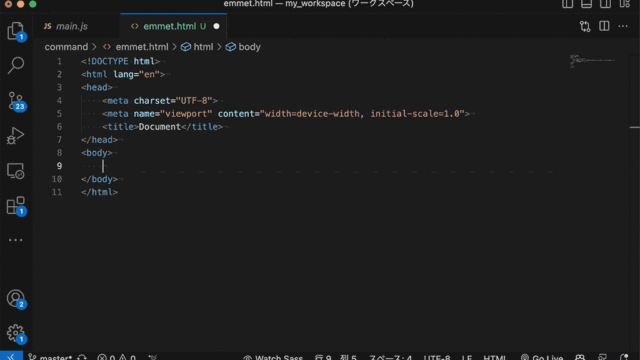
Task: Click the yellow minimize window button
Action: 20,4
